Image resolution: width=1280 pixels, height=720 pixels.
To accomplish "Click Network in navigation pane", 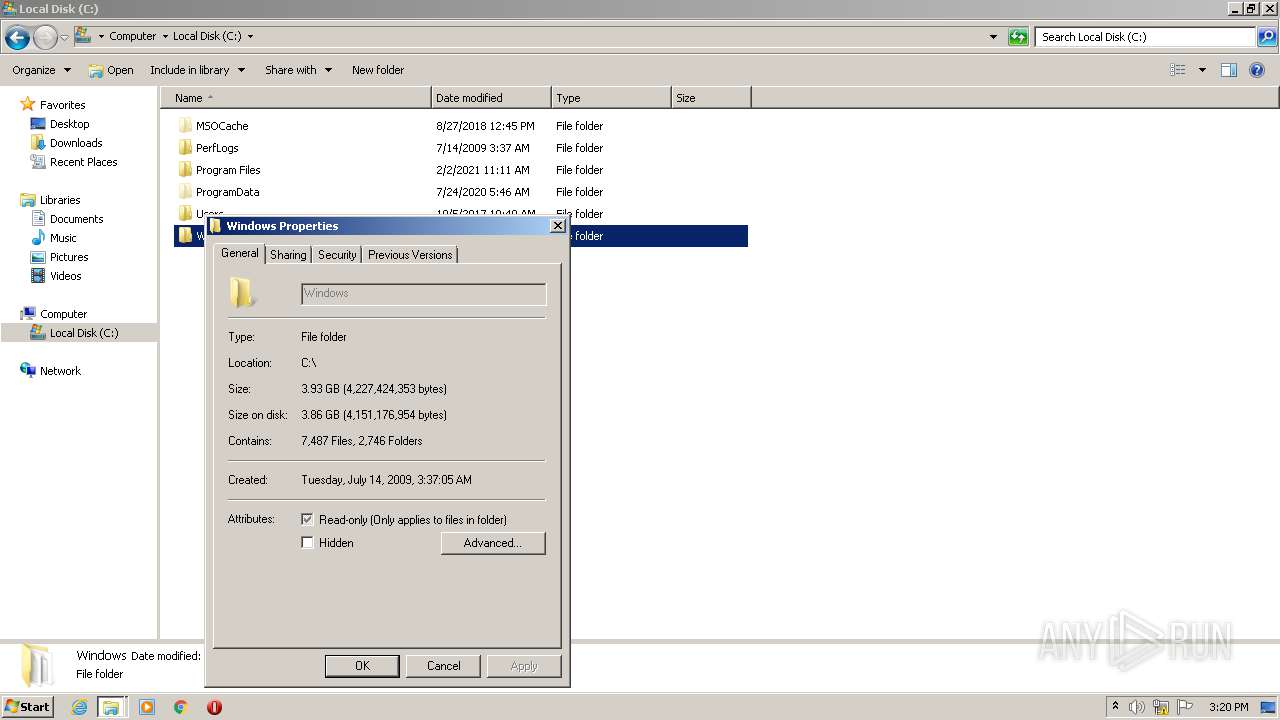I will [x=60, y=371].
